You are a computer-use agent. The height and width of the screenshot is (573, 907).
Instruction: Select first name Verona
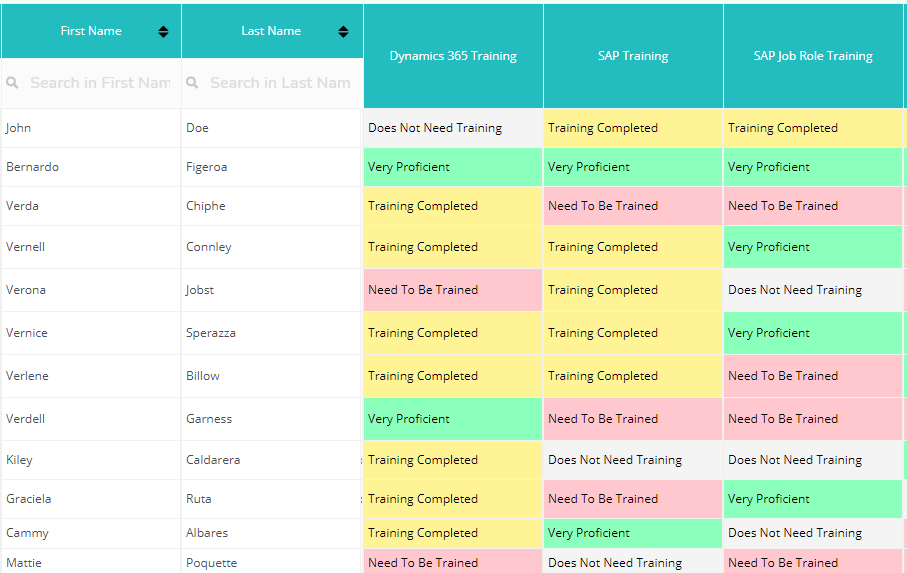[x=25, y=290]
